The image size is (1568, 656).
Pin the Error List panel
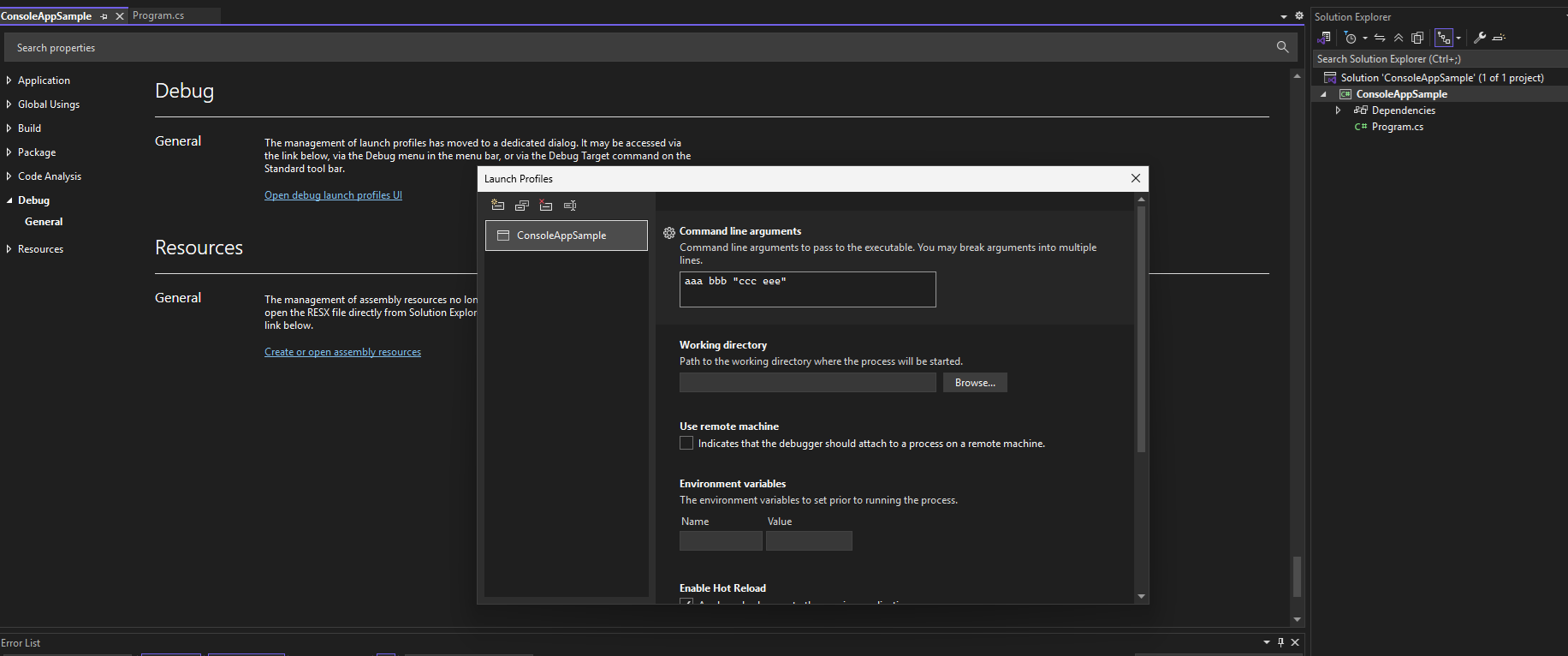[x=1280, y=642]
